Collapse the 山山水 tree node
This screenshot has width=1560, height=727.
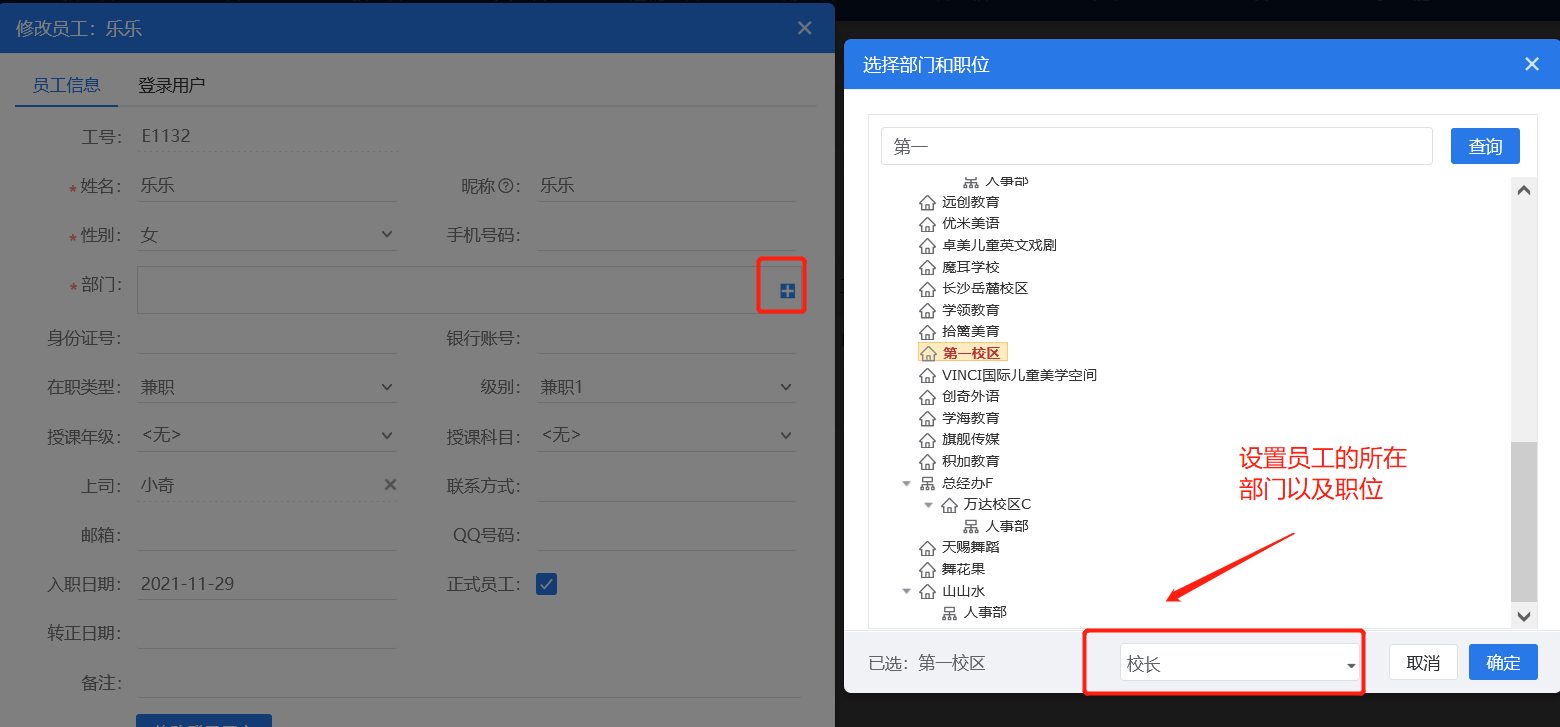click(x=907, y=592)
